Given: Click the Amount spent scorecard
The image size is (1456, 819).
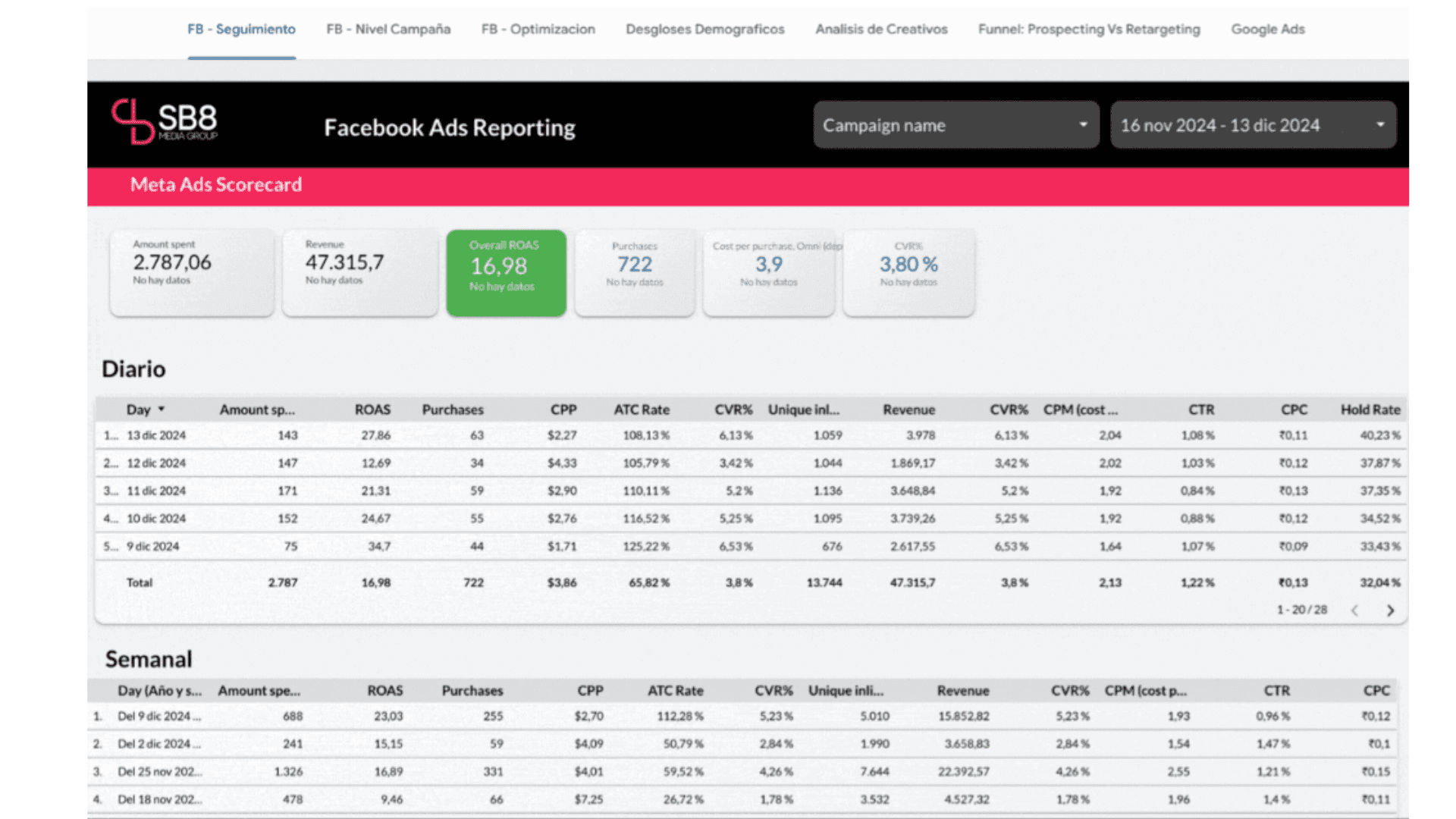Looking at the screenshot, I should [x=192, y=271].
